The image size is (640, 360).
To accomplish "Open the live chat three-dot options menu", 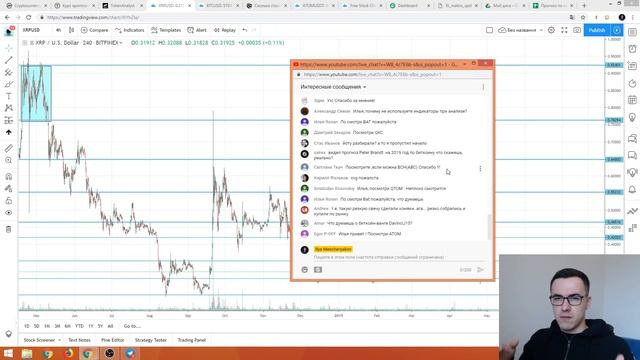I will (483, 87).
